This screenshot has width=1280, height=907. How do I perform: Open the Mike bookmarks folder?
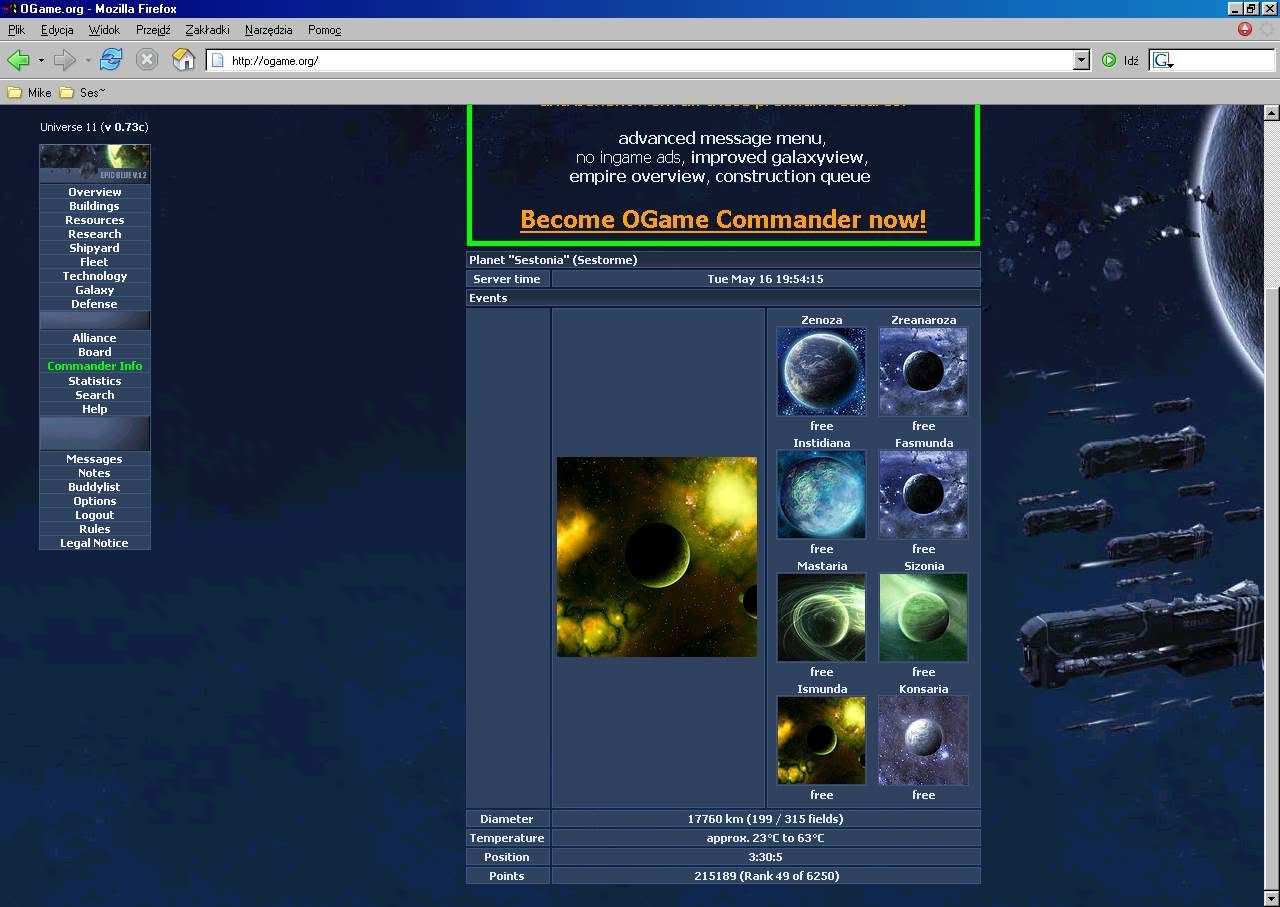[x=29, y=93]
